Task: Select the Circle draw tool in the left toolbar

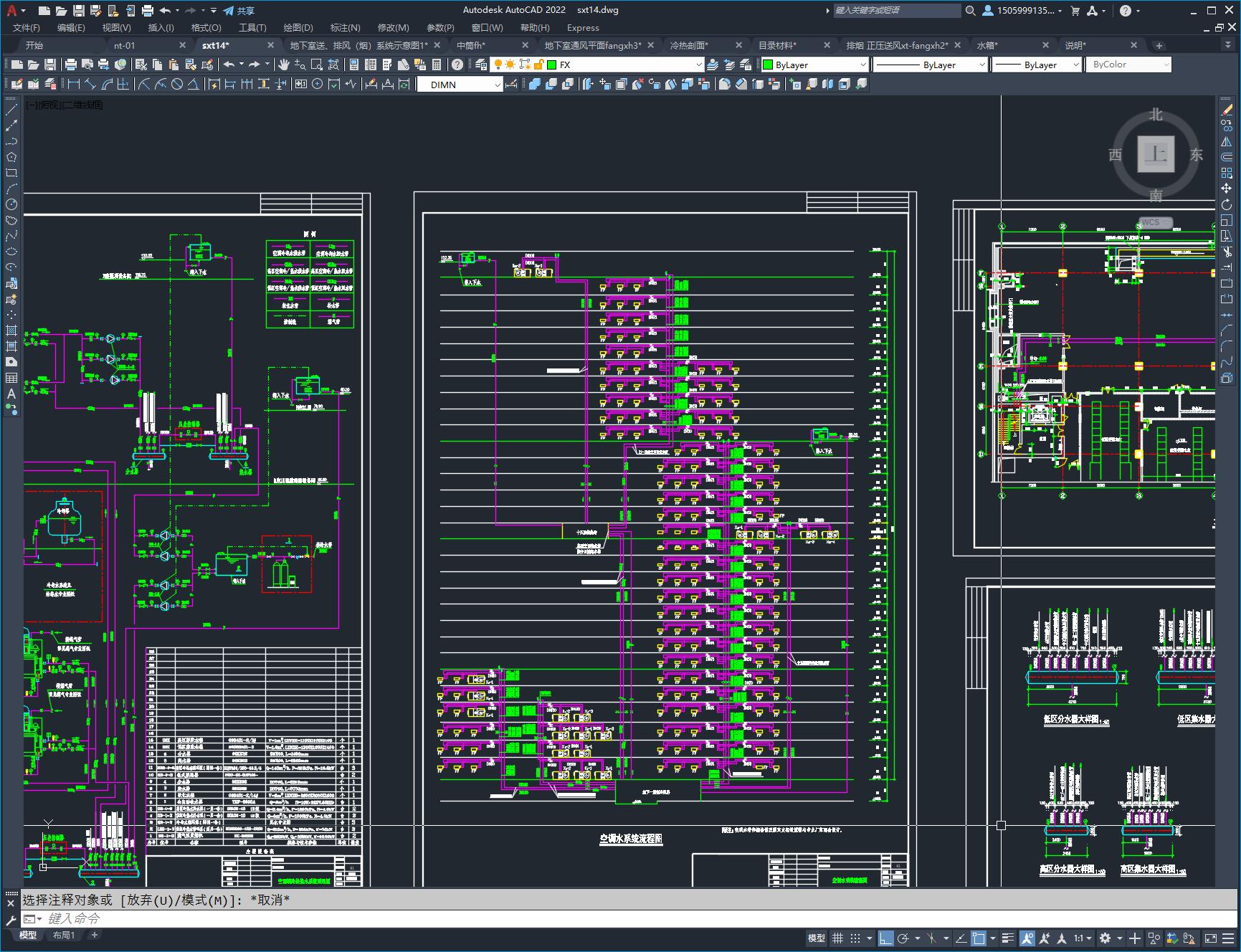Action: [x=11, y=204]
